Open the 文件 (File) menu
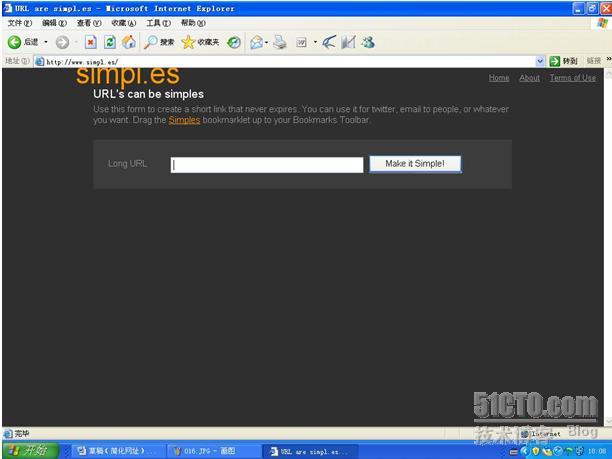612x459 pixels. 20,23
